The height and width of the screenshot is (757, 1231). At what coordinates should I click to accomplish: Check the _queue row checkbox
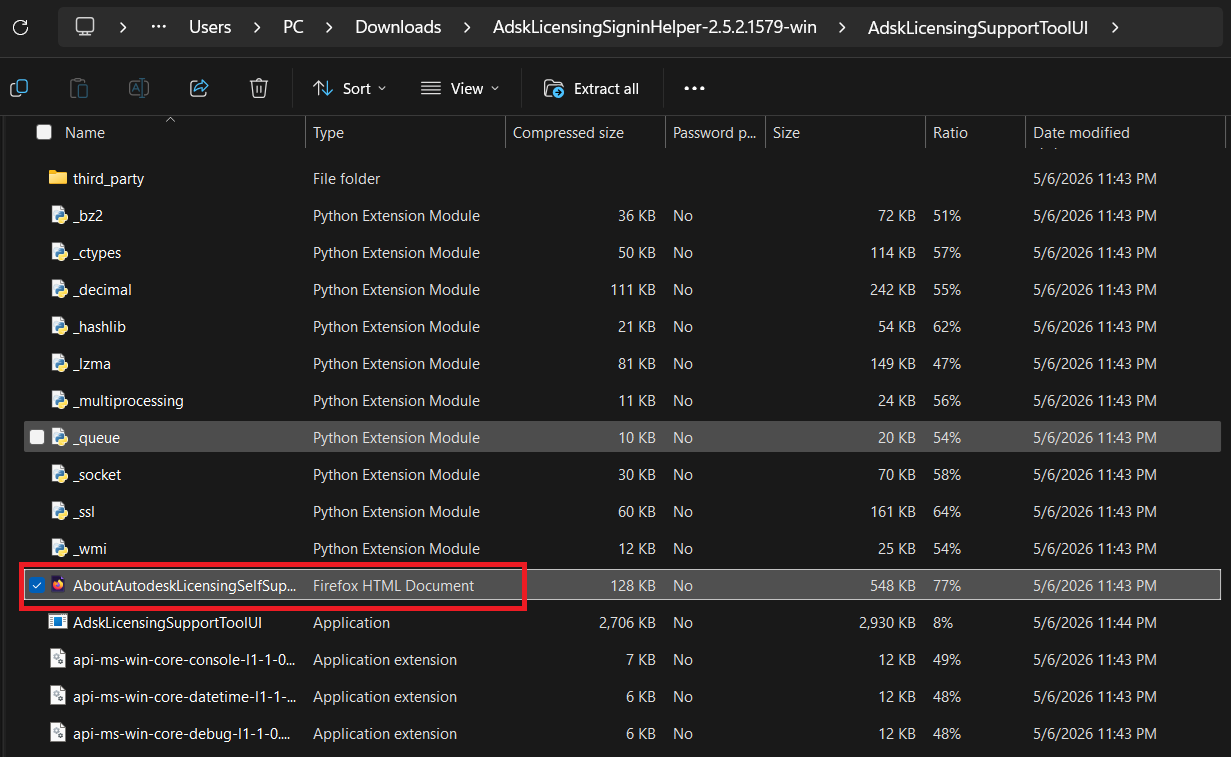click(37, 437)
